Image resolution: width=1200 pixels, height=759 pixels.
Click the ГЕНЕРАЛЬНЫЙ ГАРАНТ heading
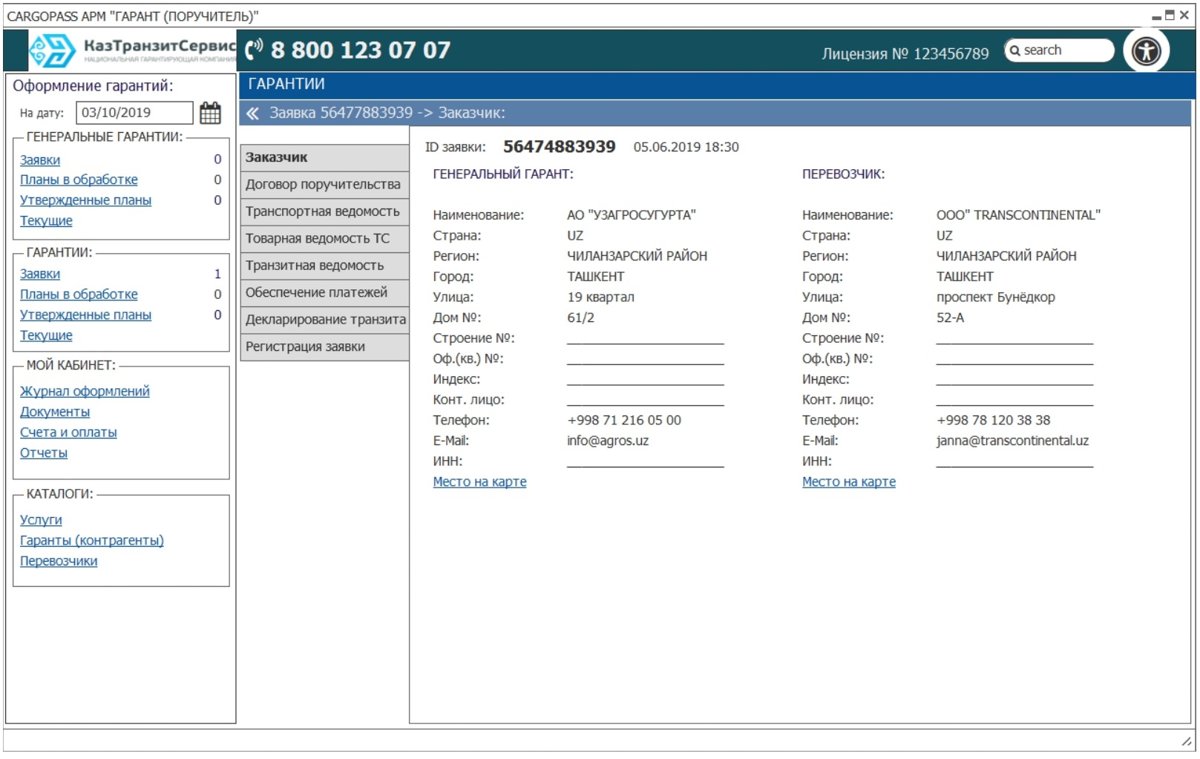502,175
